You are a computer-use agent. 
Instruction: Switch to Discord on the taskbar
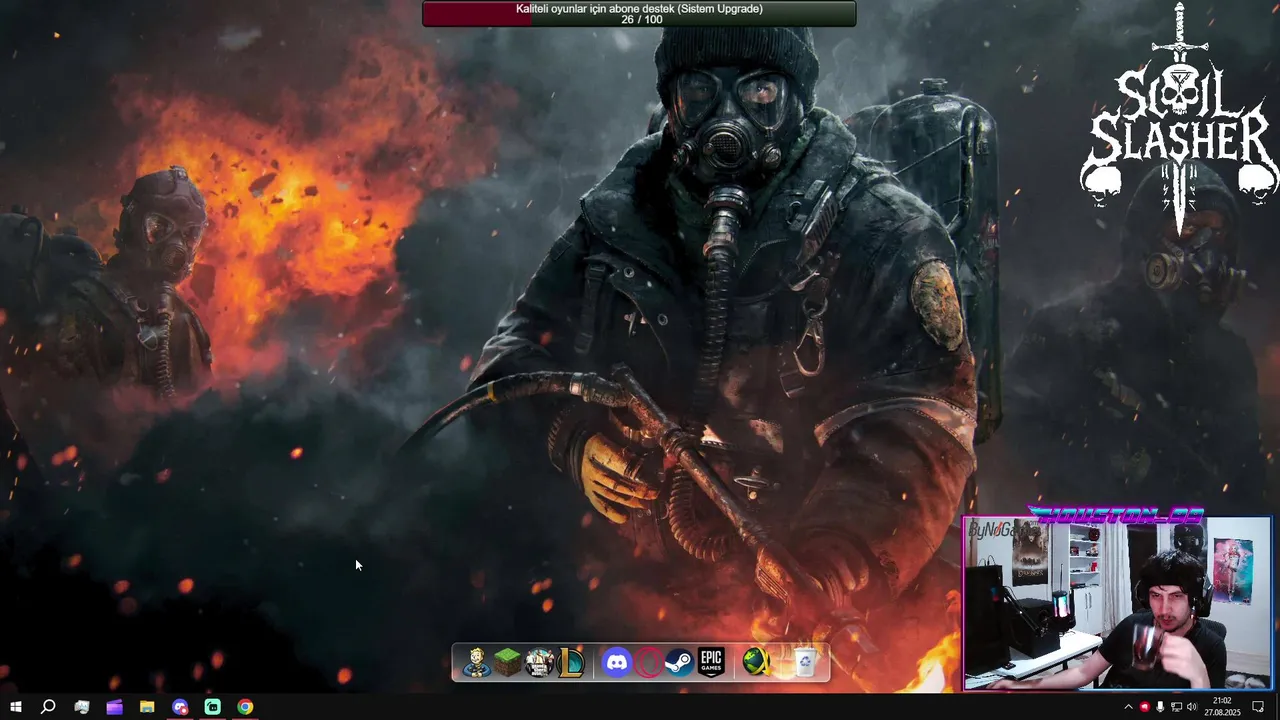tap(180, 707)
